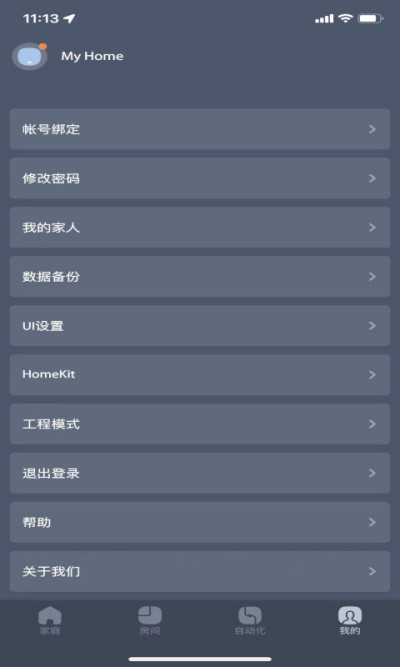The image size is (400, 667).
Task: Open the 房间 rooms tab icon
Action: (x=150, y=616)
